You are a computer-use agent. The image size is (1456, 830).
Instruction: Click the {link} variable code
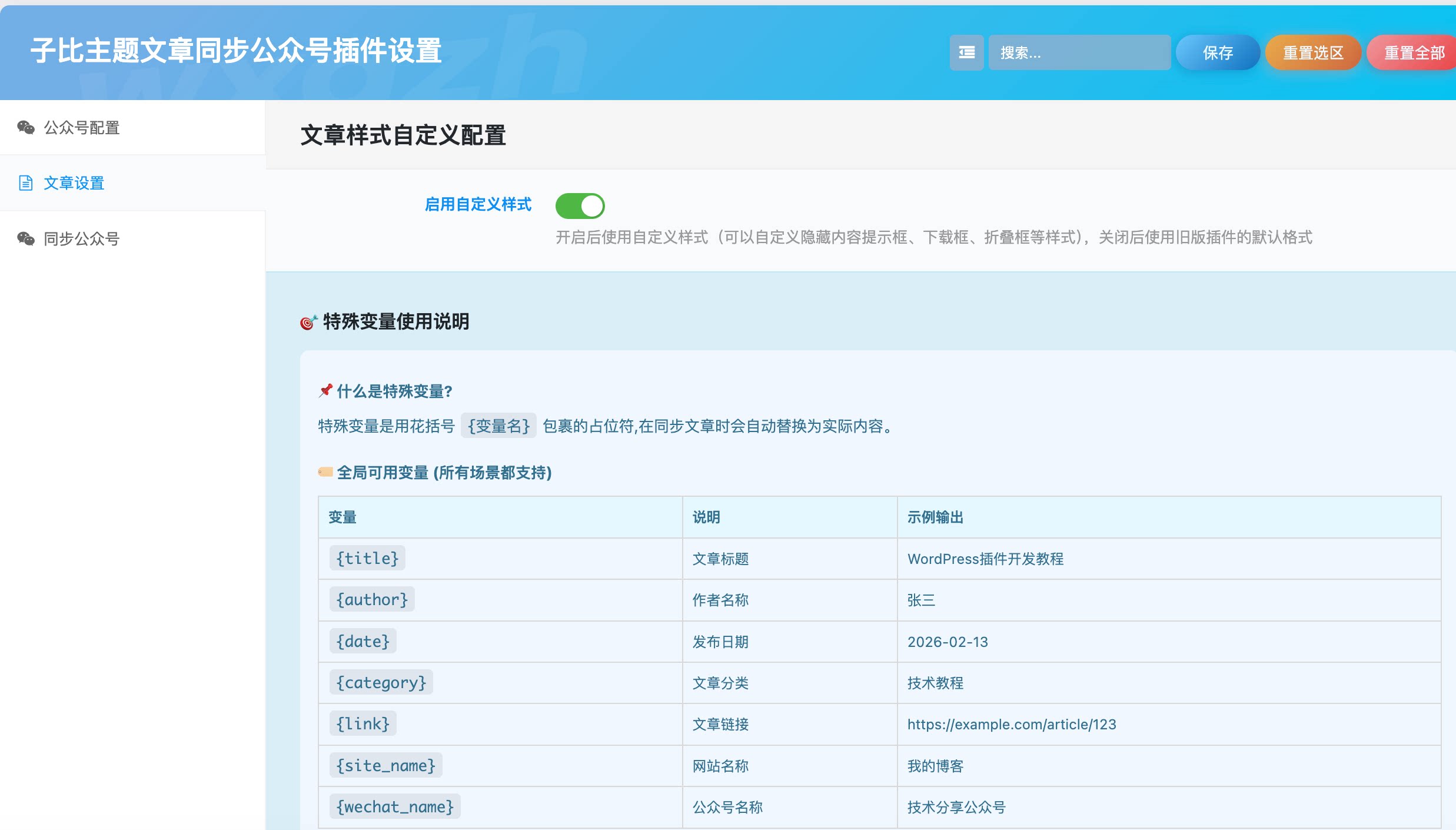tap(363, 723)
